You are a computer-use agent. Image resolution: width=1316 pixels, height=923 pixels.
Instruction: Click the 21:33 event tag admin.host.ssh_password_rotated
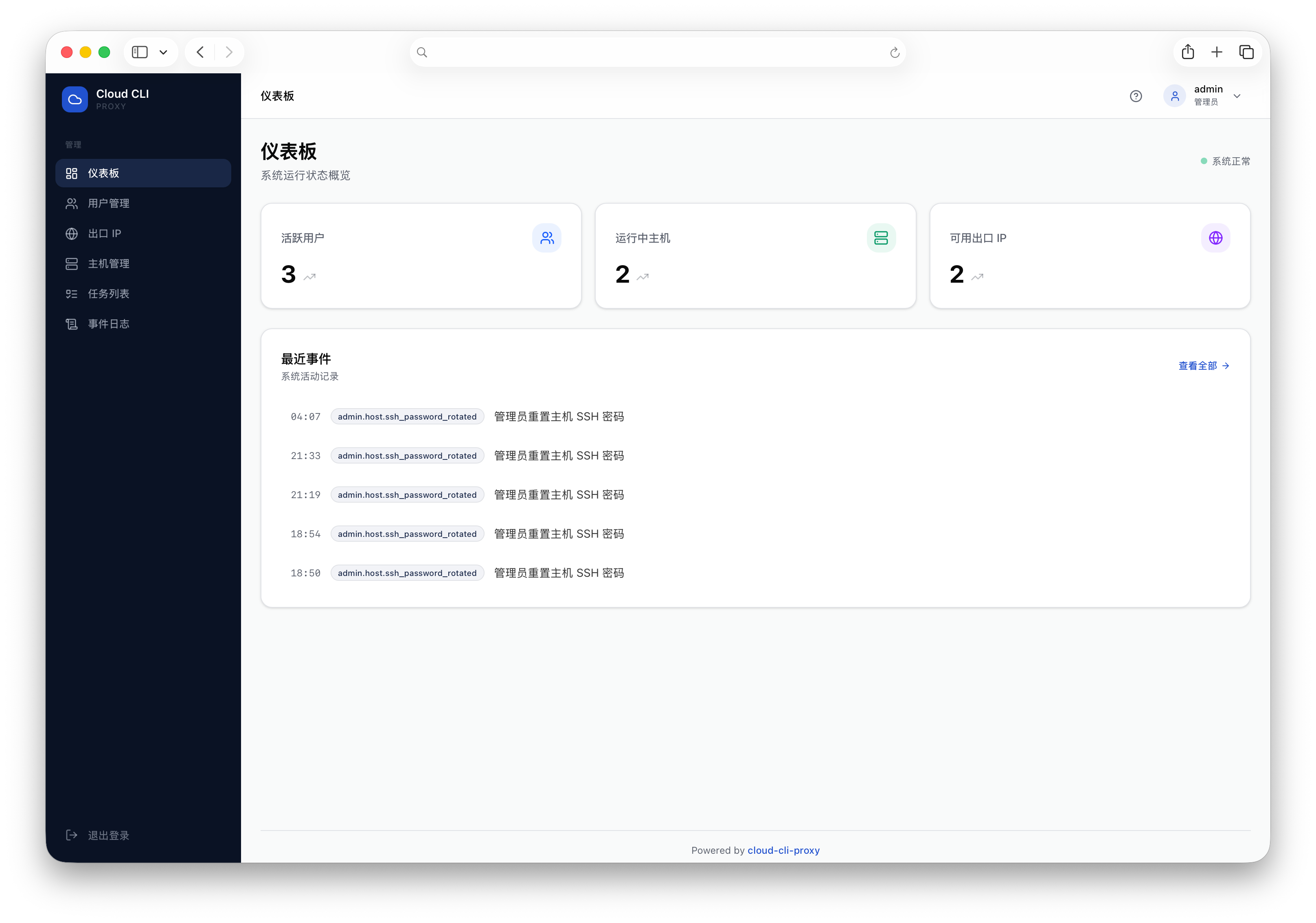tap(408, 456)
